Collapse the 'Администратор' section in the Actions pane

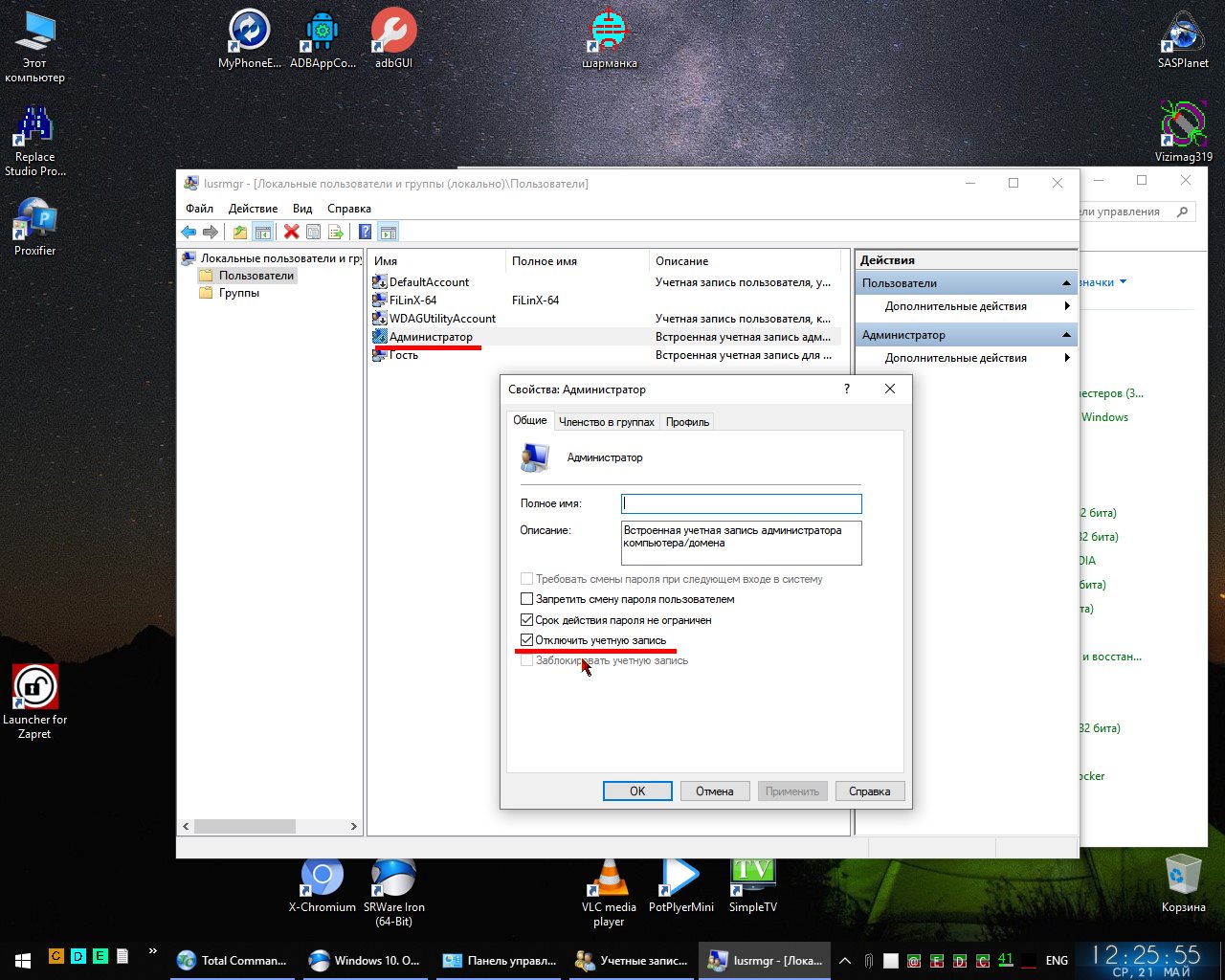tap(1066, 335)
